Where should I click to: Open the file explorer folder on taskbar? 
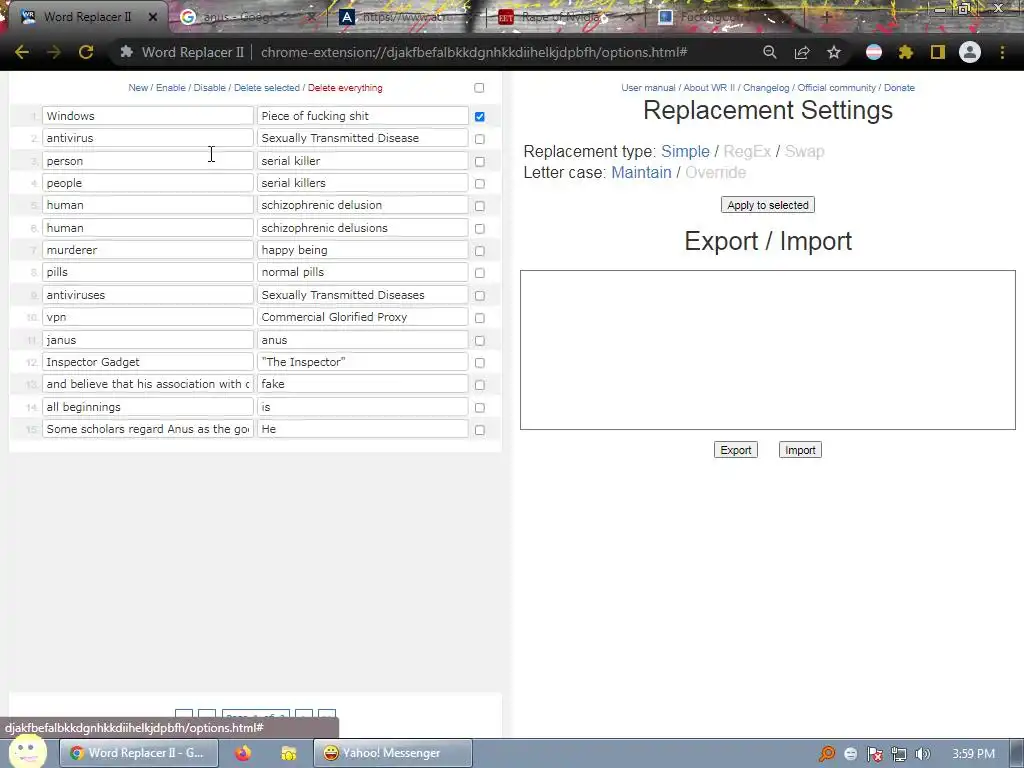[289, 753]
